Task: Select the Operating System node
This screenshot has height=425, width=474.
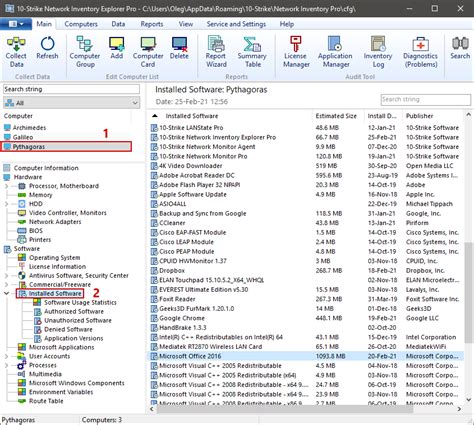Action: (55, 258)
